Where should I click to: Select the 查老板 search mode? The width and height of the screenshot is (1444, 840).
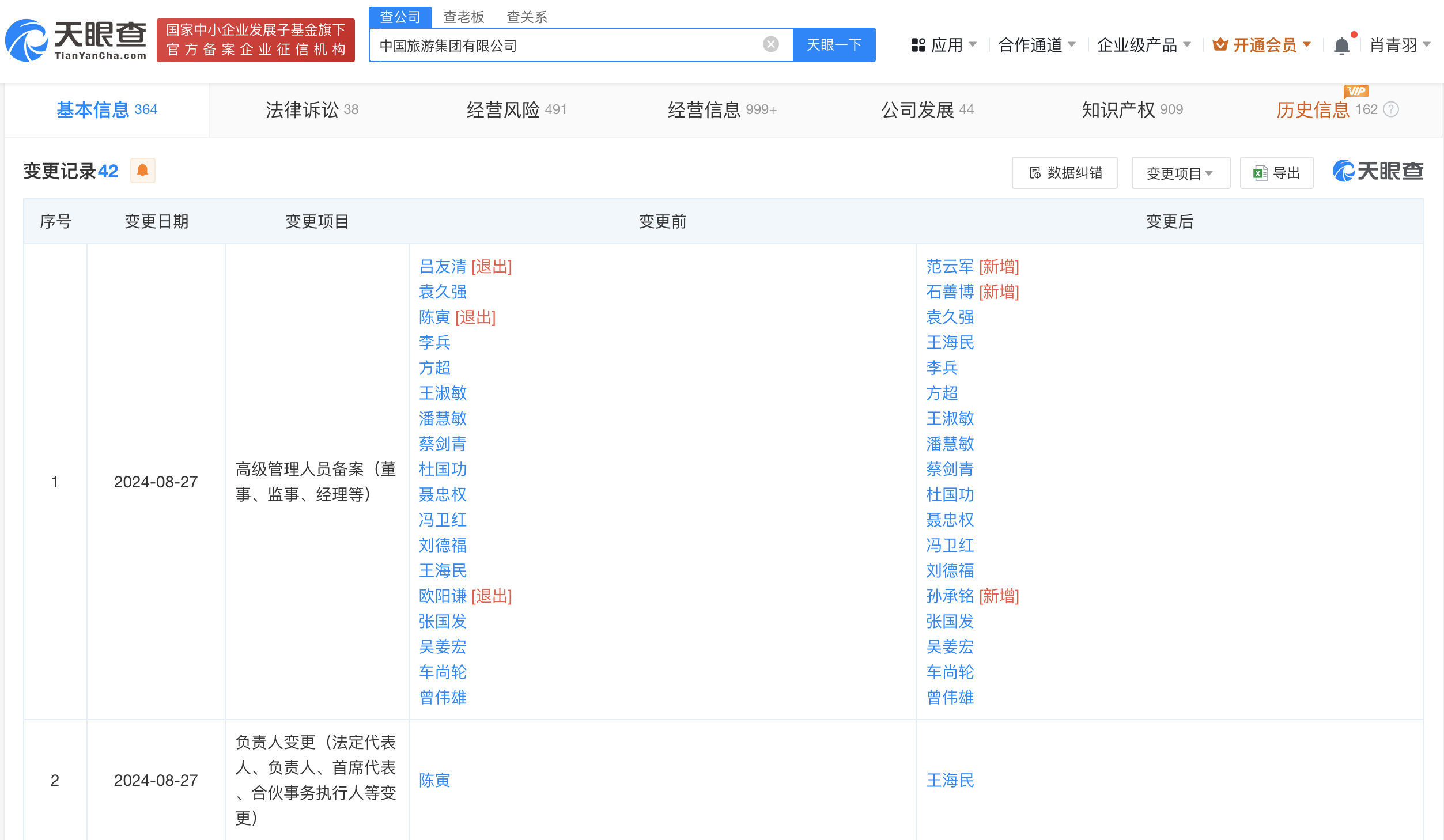click(x=463, y=17)
